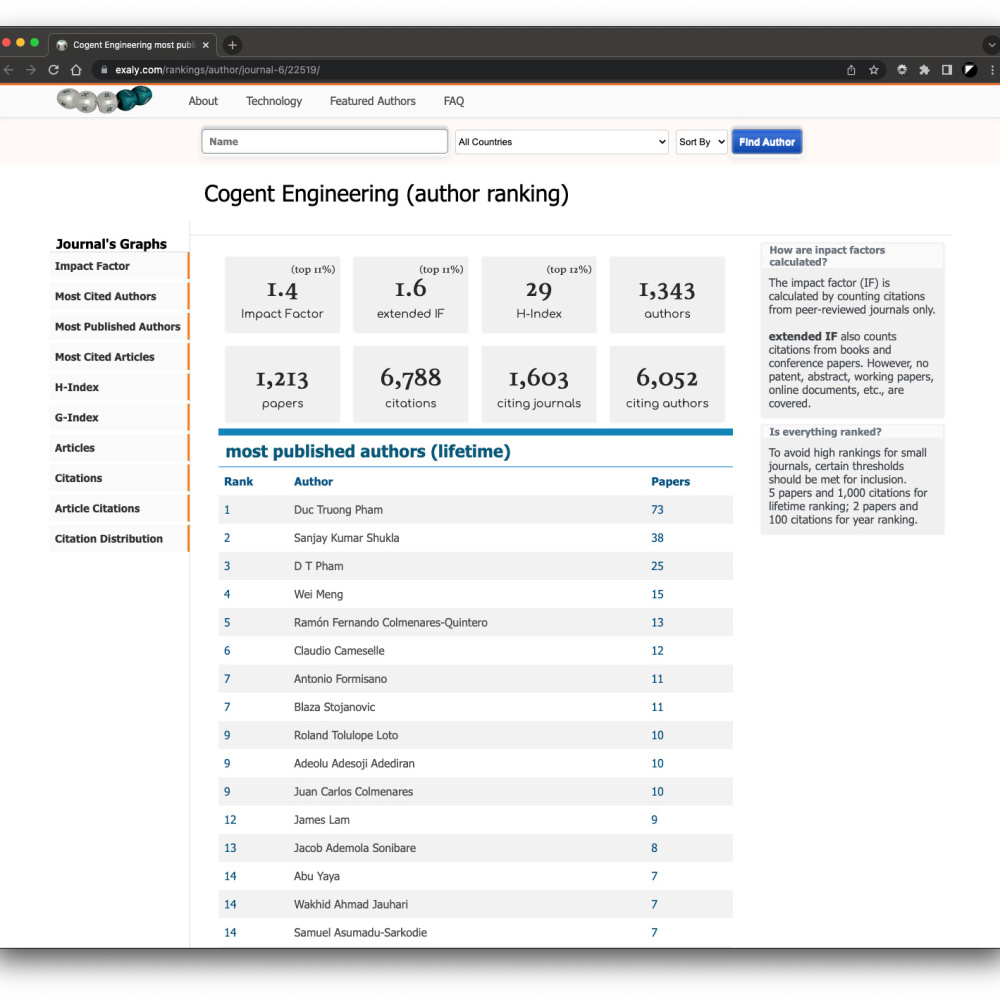
Task: Focus the Name search field
Action: 324,142
